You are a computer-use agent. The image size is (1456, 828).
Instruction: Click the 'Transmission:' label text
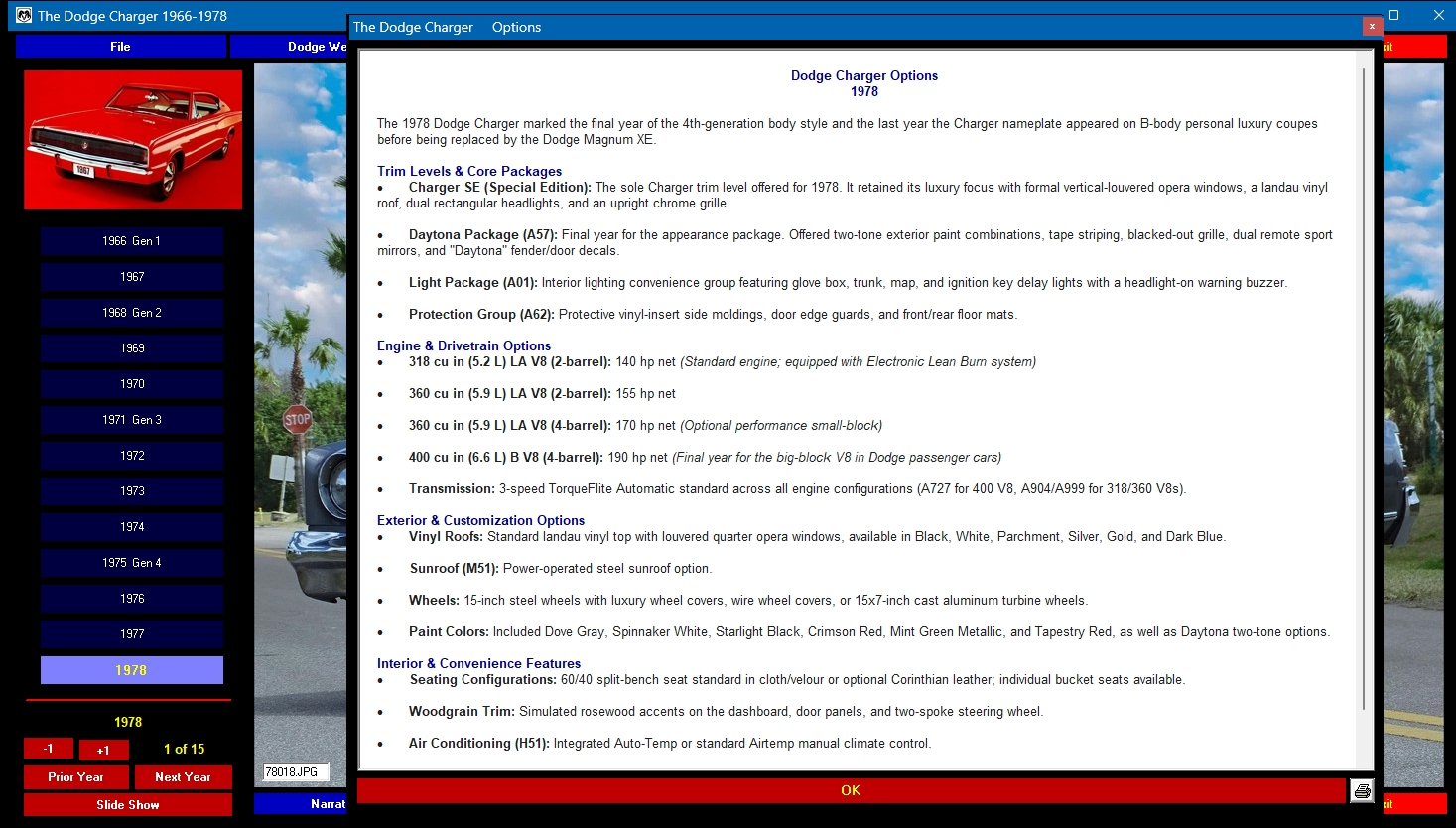coord(452,488)
